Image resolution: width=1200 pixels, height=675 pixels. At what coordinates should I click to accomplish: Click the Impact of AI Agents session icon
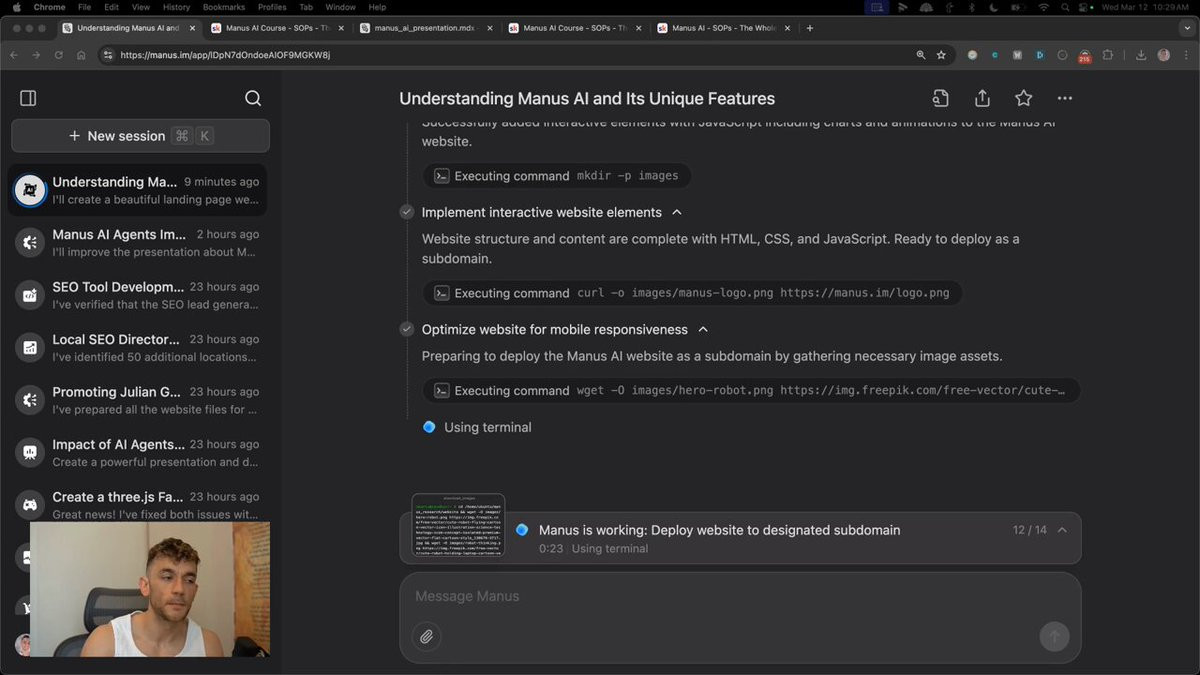(30, 452)
